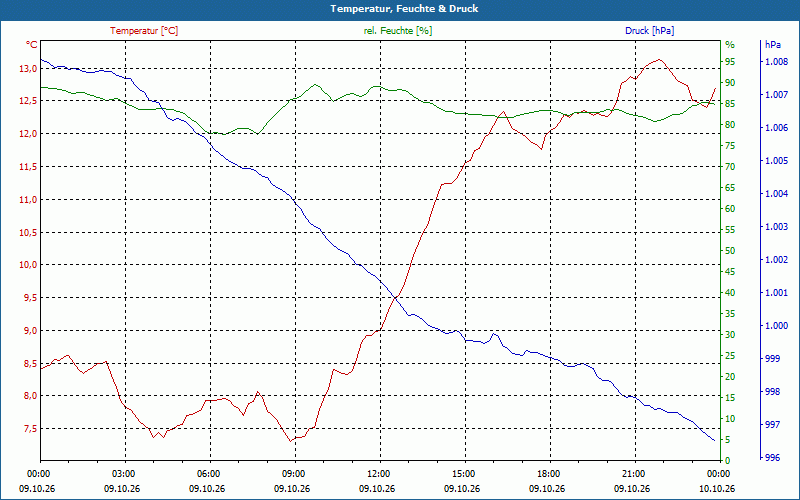Viewport: 800px width, 500px height.
Task: Click the blue 'hPa' axis unit label
Action: (772, 45)
